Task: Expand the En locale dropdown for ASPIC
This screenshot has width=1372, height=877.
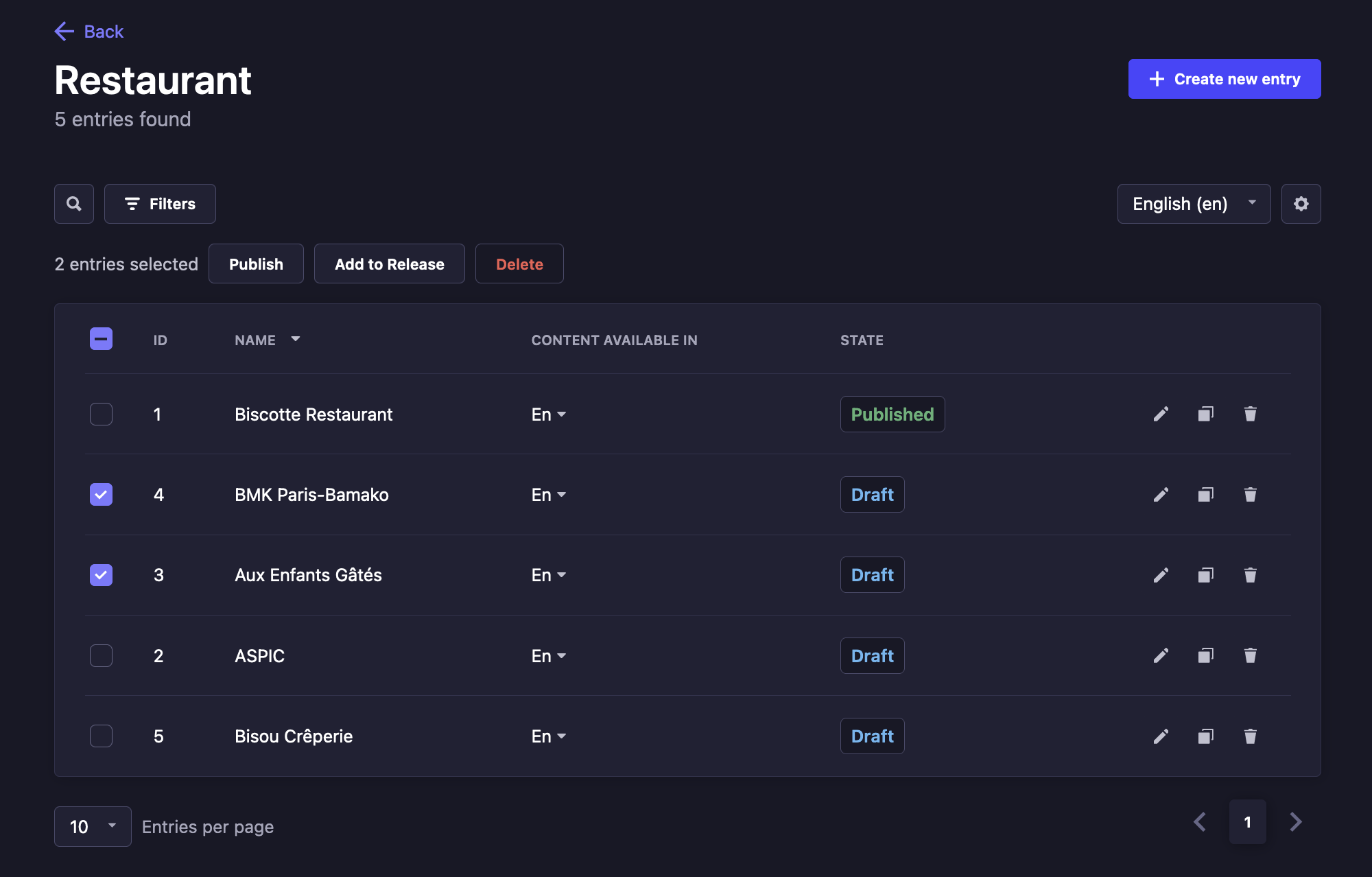Action: pos(547,655)
